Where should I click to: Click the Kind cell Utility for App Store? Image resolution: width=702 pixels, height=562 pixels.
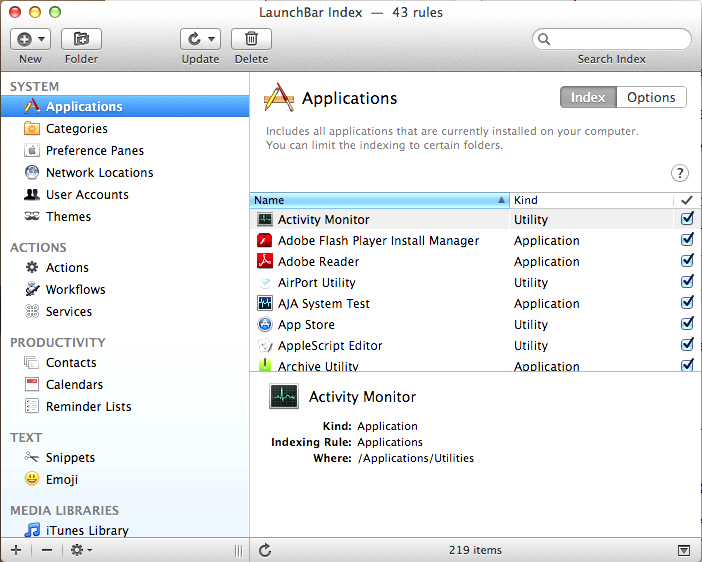(x=531, y=324)
